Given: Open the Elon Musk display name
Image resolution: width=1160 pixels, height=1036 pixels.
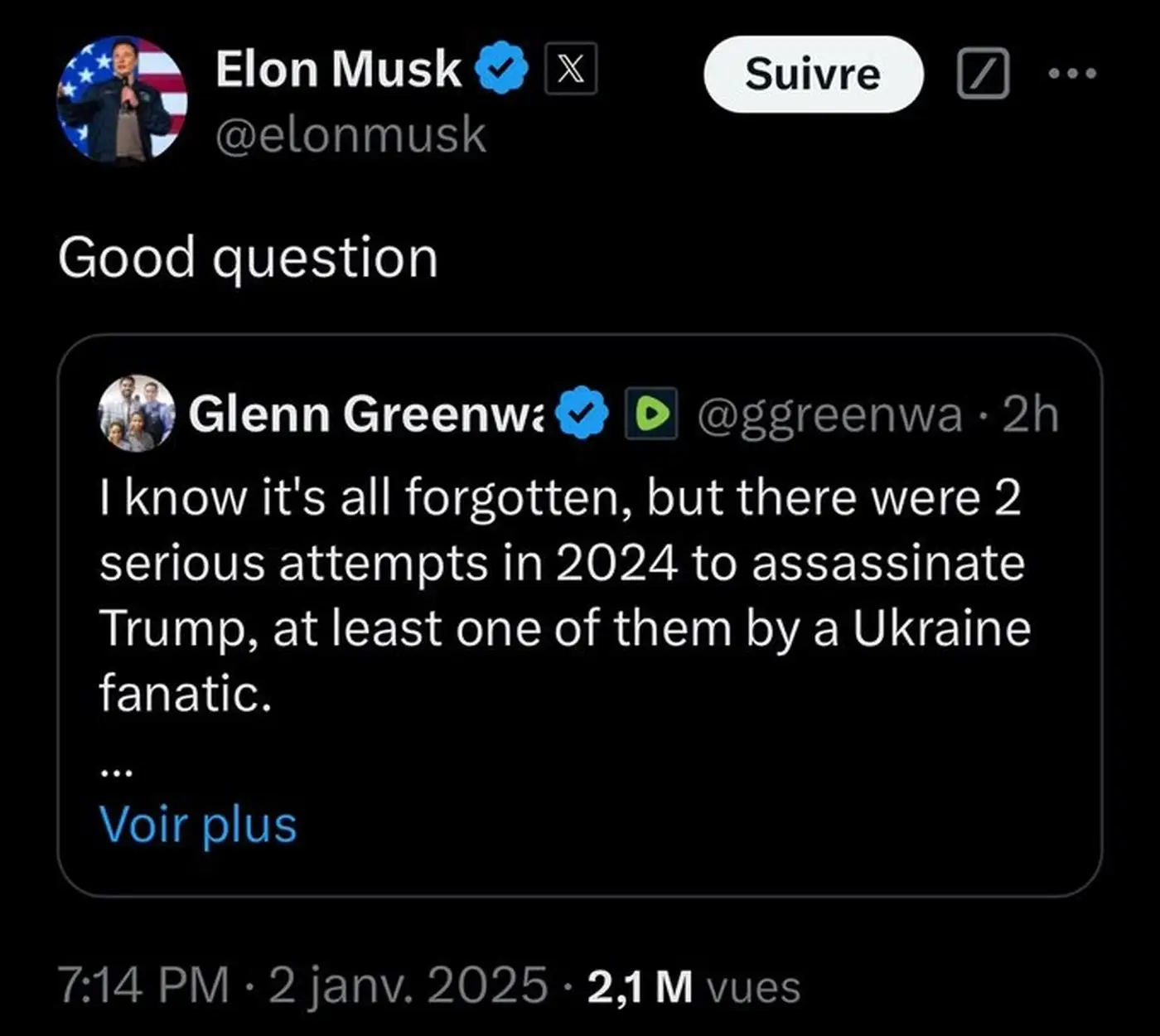Looking at the screenshot, I should click(338, 69).
